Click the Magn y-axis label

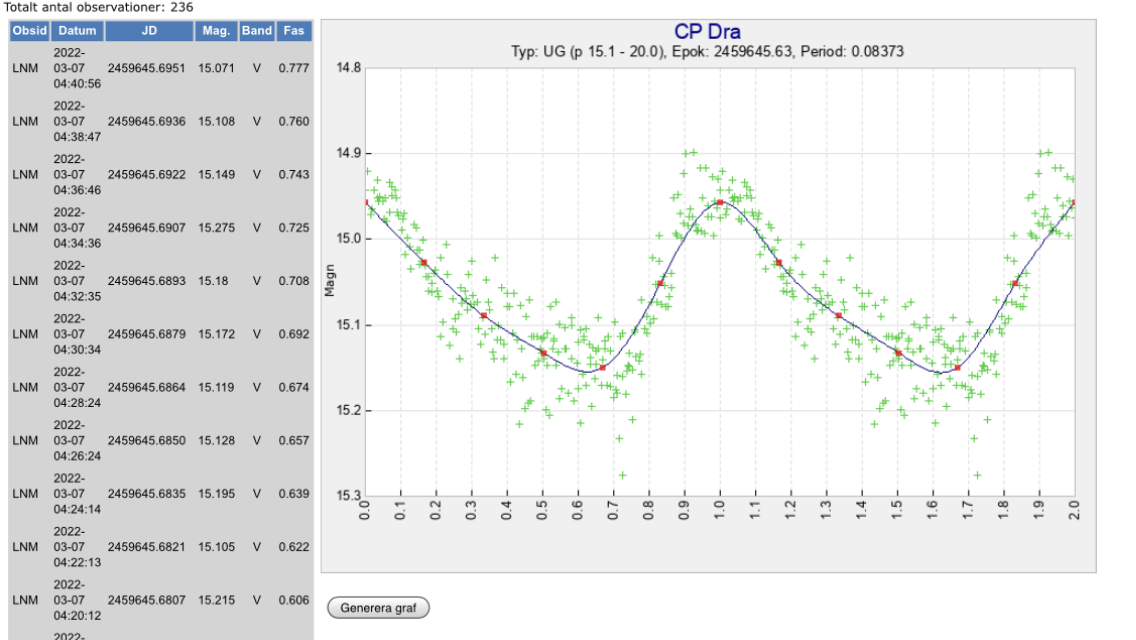[x=329, y=283]
